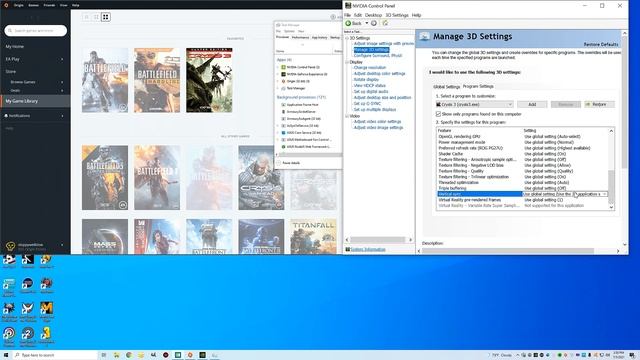Screen dimensions: 640x360
Task: Open the Desktop menu in NVIDIA Control Panel
Action: coord(373,15)
